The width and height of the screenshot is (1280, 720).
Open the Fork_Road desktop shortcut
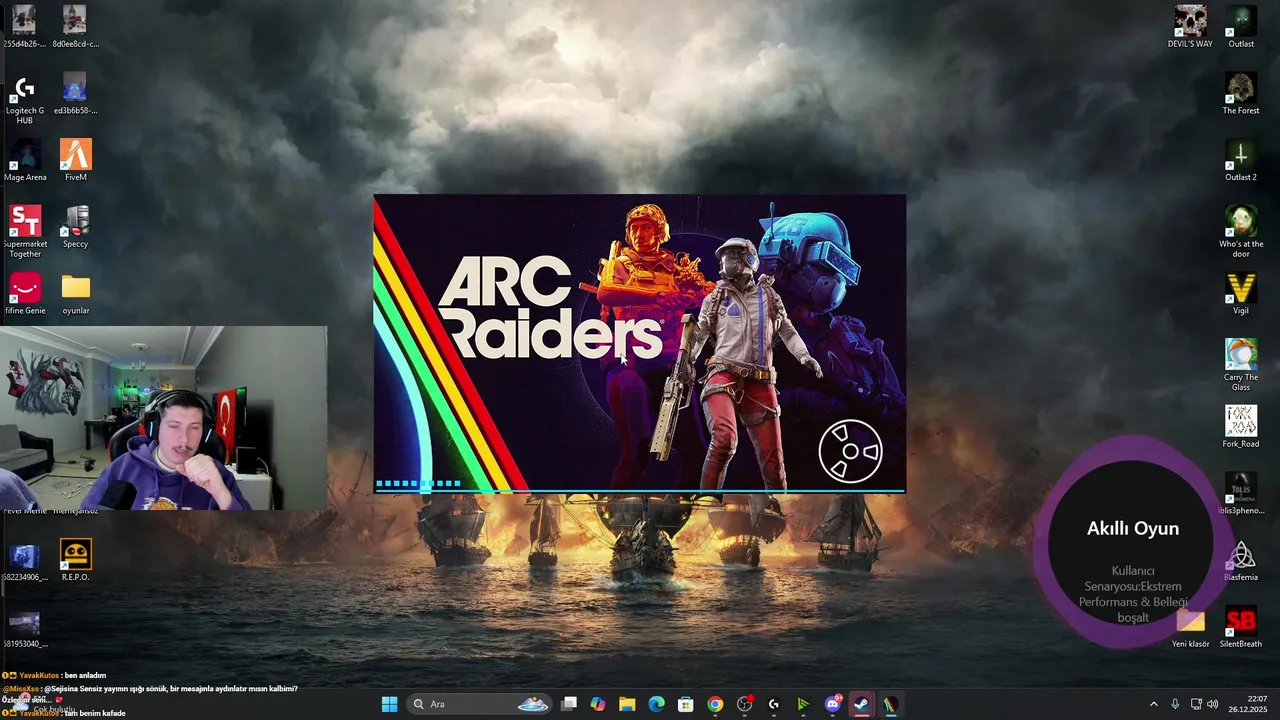tap(1241, 427)
